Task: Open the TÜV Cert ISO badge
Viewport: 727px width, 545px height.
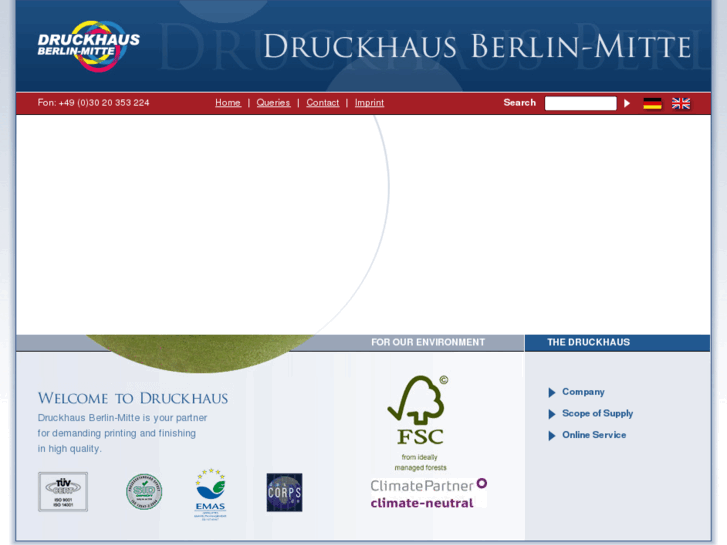Action: [63, 492]
